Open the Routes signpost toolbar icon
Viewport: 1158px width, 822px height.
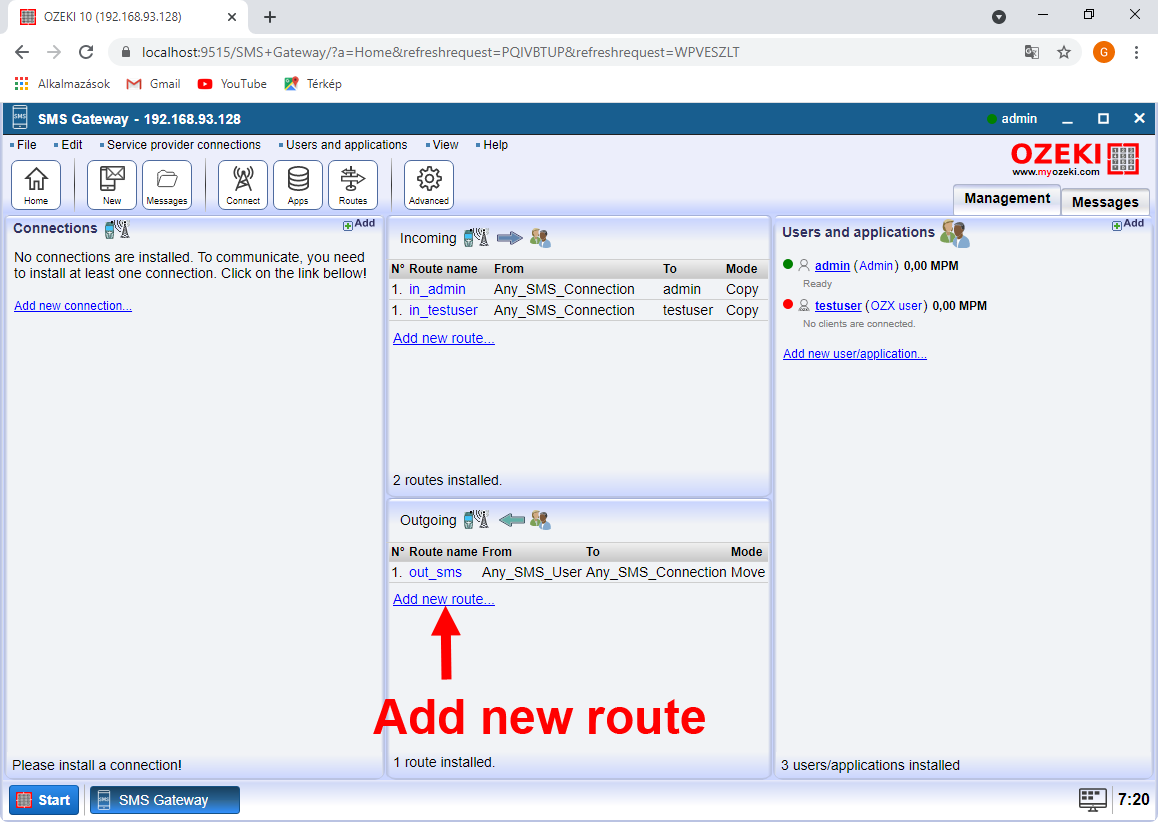click(353, 185)
